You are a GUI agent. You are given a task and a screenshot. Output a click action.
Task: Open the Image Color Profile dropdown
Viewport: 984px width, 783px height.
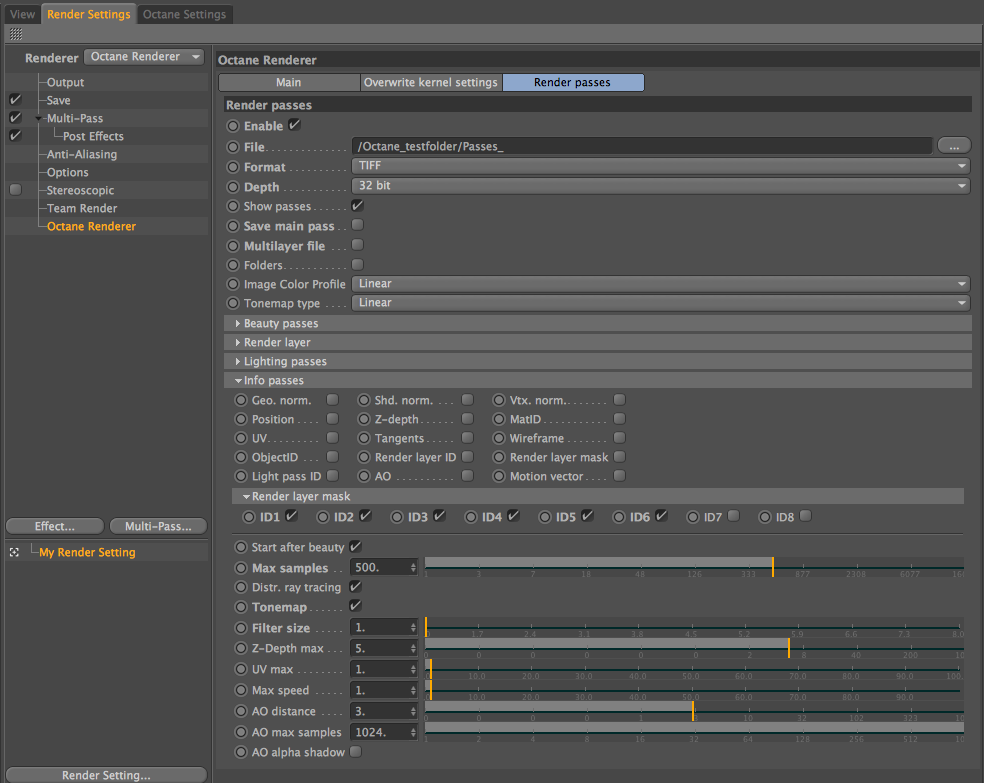pyautogui.click(x=661, y=284)
